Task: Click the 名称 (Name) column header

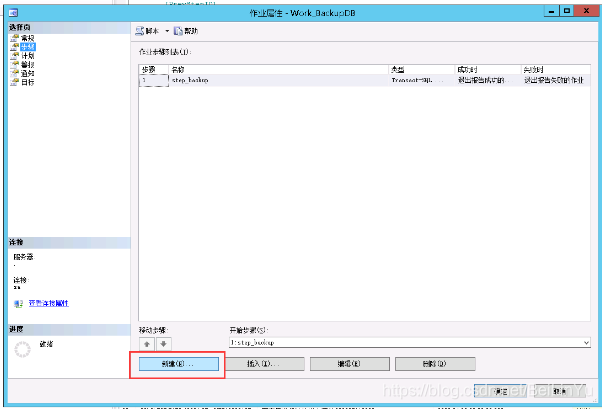Action: click(x=278, y=70)
